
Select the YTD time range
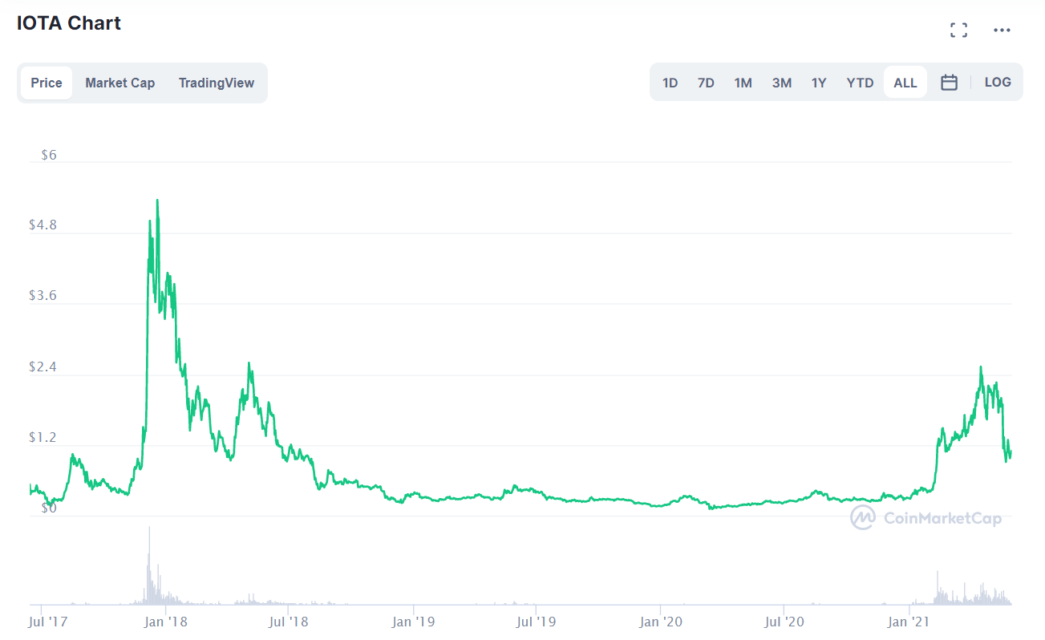pyautogui.click(x=860, y=83)
